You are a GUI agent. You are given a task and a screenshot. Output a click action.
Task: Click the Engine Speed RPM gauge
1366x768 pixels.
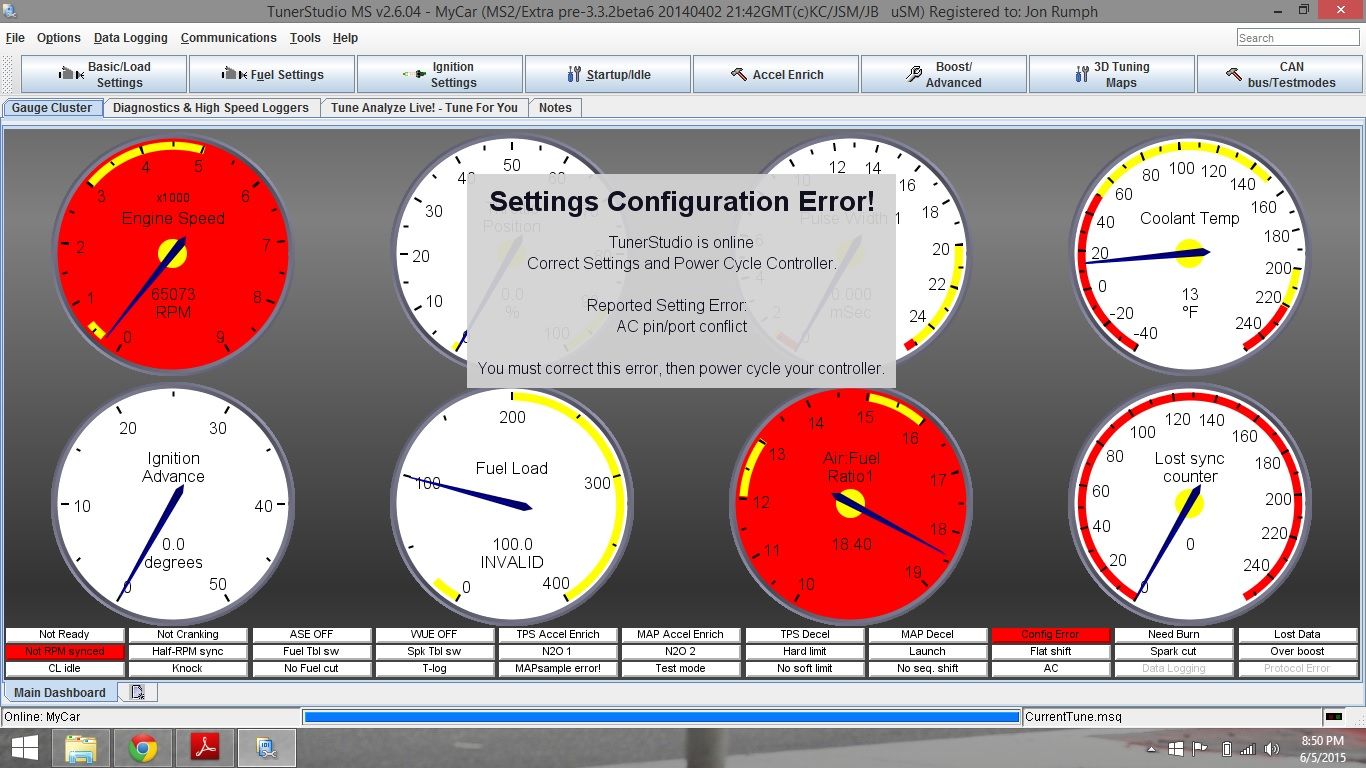(173, 254)
